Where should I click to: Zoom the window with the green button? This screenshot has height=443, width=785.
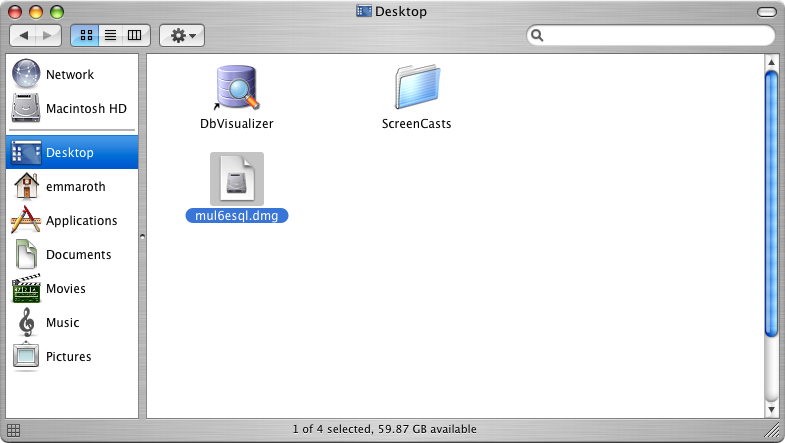pos(57,12)
